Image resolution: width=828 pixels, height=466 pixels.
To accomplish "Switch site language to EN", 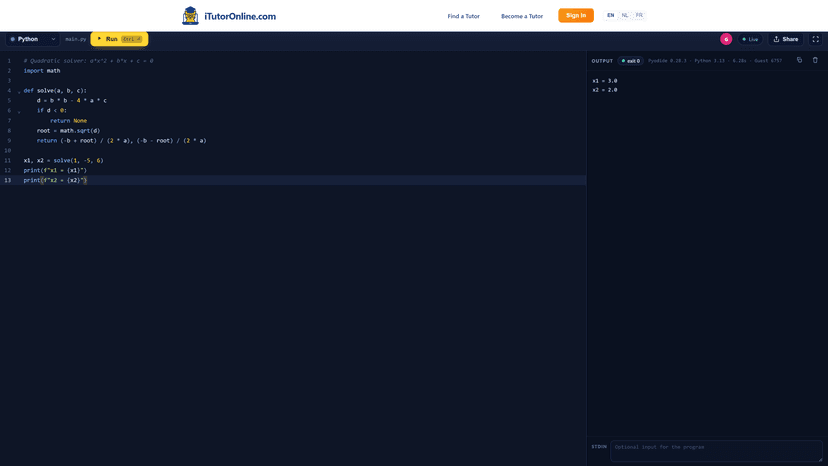I will (610, 15).
